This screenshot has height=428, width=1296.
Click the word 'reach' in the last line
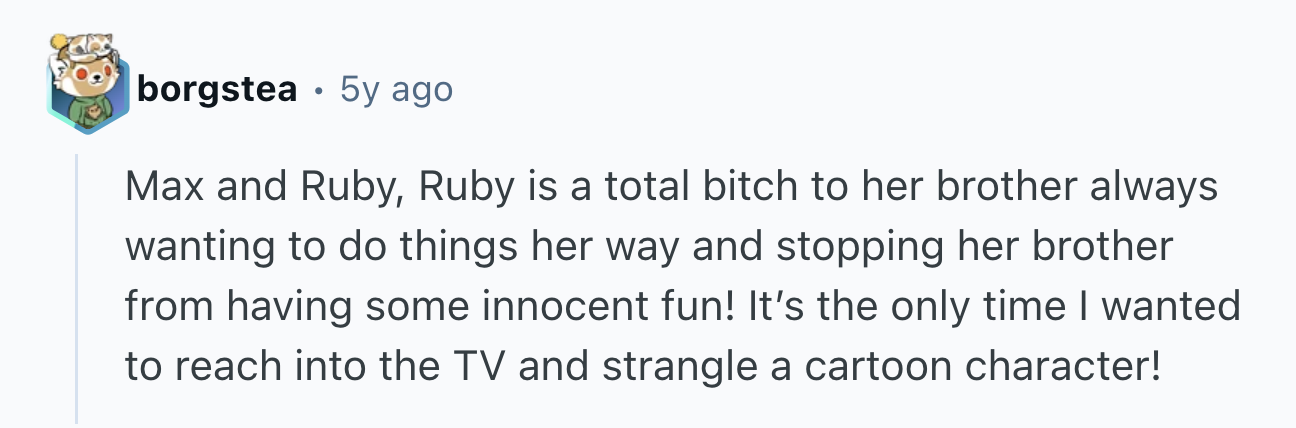point(220,367)
